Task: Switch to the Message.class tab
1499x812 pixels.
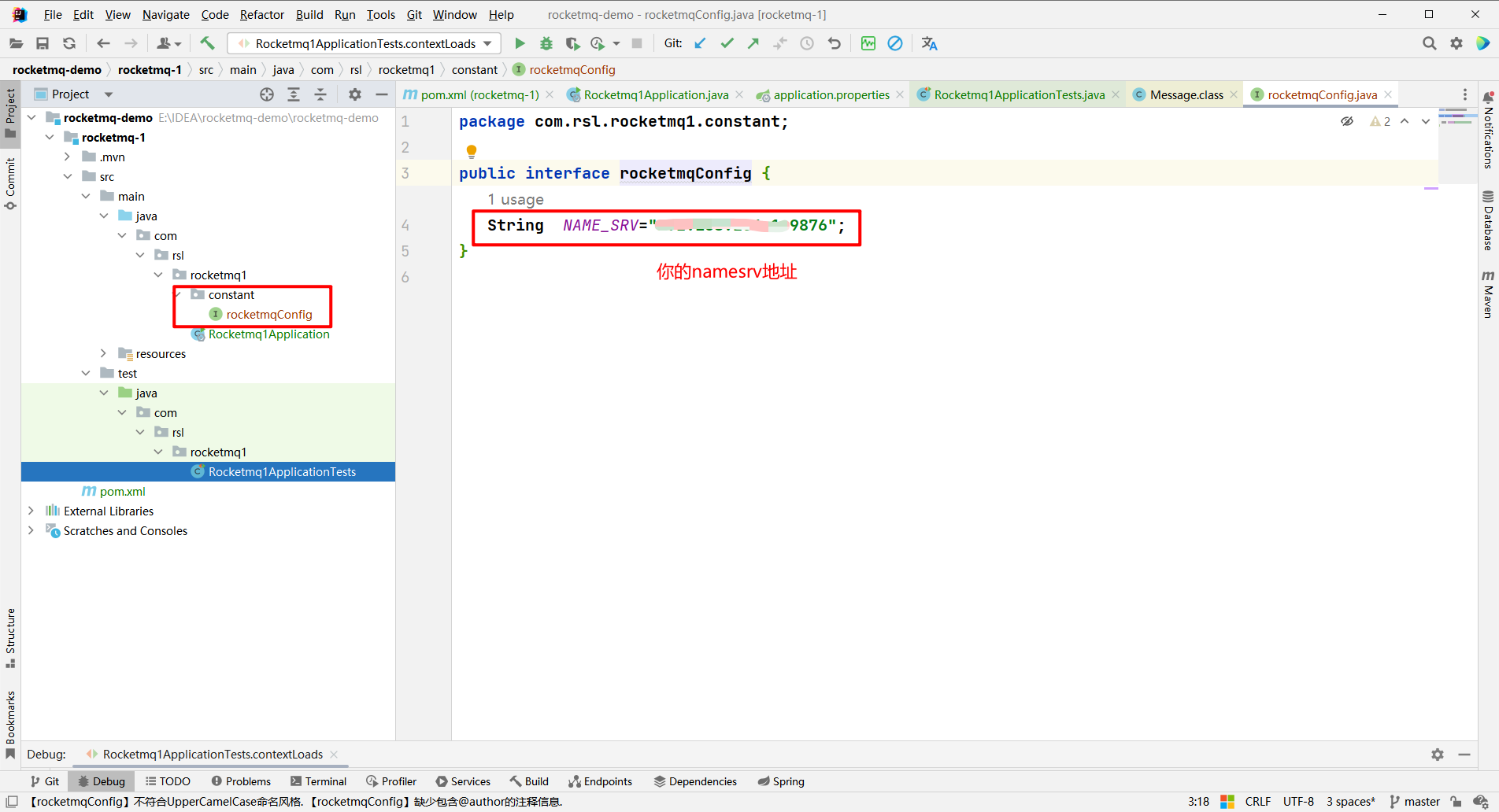Action: pos(1186,94)
